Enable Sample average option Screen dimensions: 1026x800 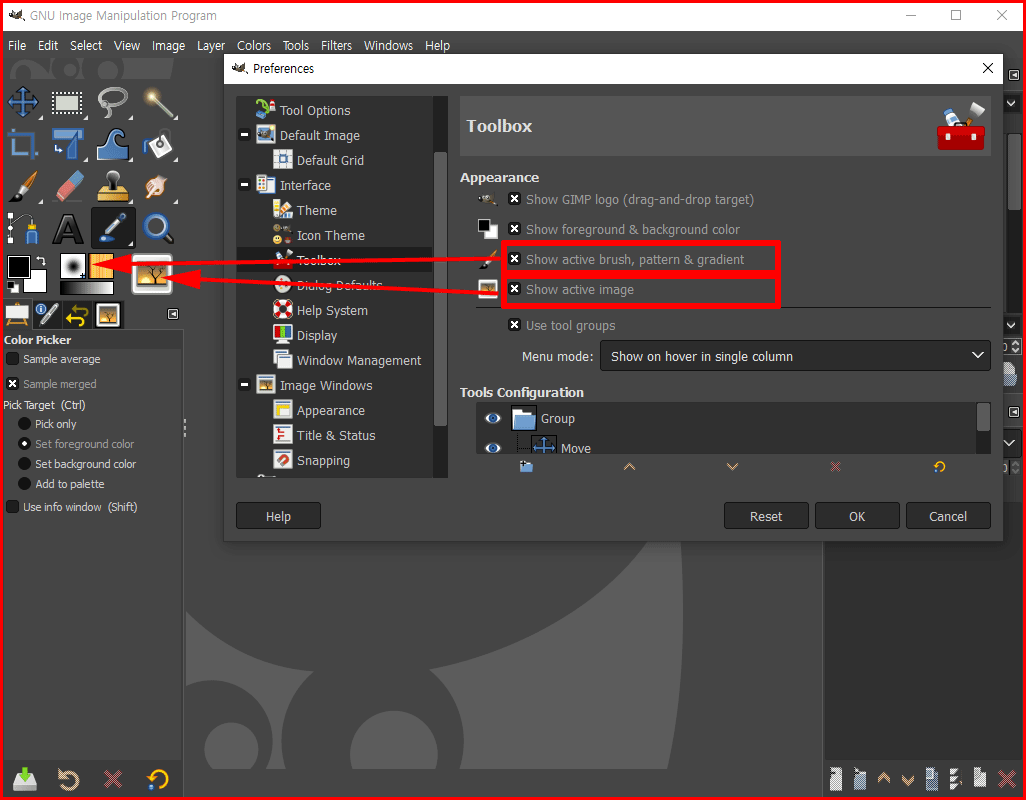(x=12, y=358)
